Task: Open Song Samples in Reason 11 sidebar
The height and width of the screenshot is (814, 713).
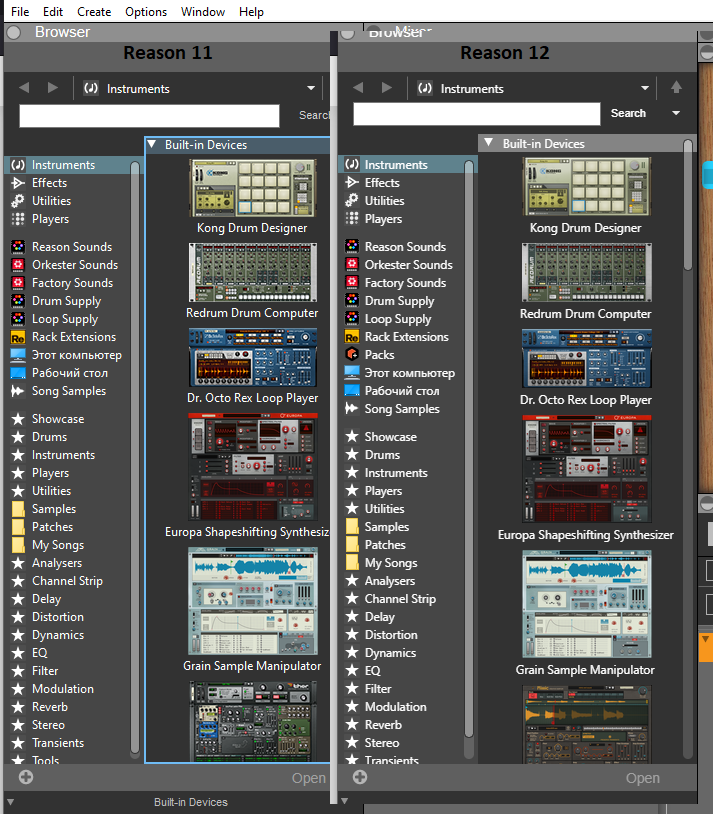Action: (x=69, y=391)
